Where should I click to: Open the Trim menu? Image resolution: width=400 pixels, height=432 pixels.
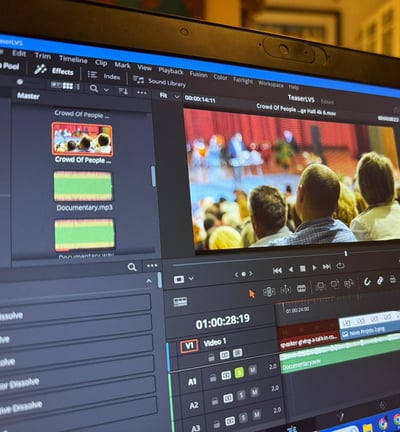click(43, 56)
